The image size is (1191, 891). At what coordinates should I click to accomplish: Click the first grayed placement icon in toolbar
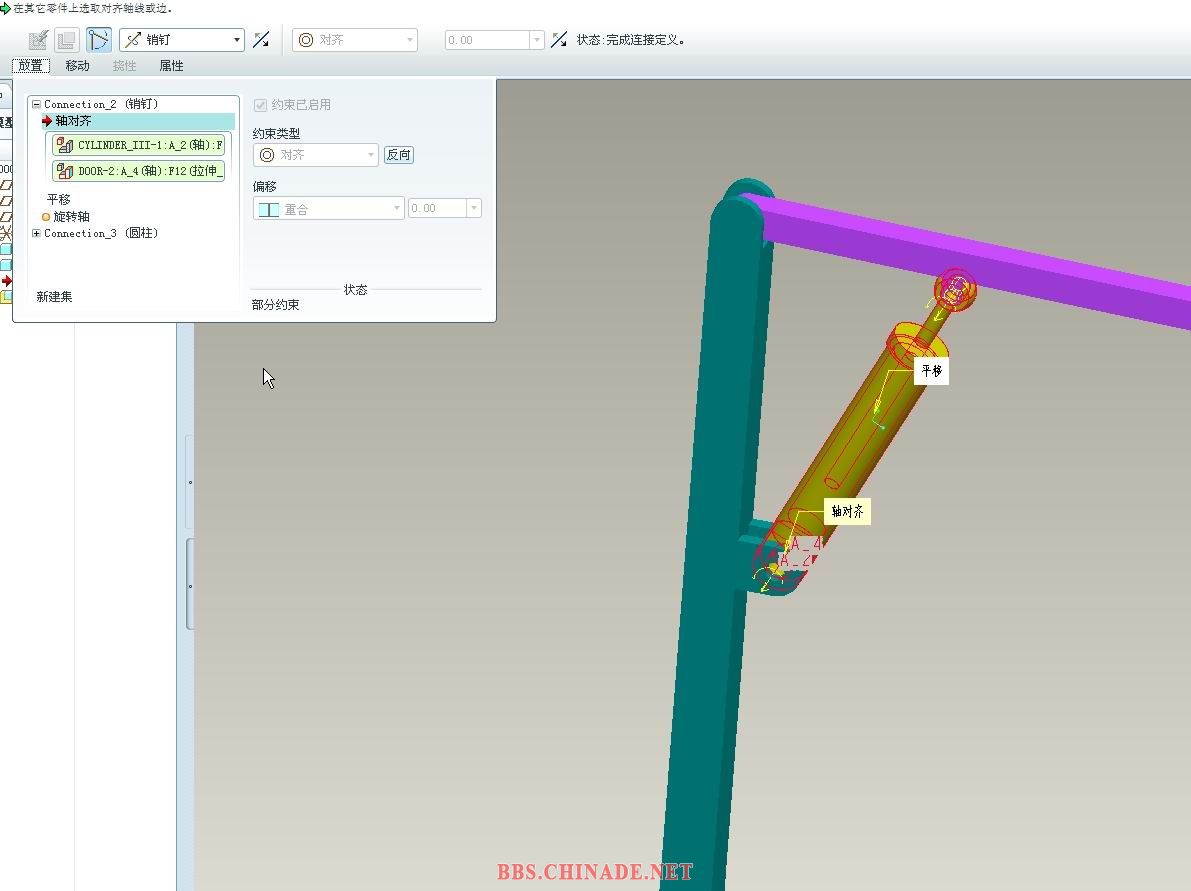click(x=38, y=40)
